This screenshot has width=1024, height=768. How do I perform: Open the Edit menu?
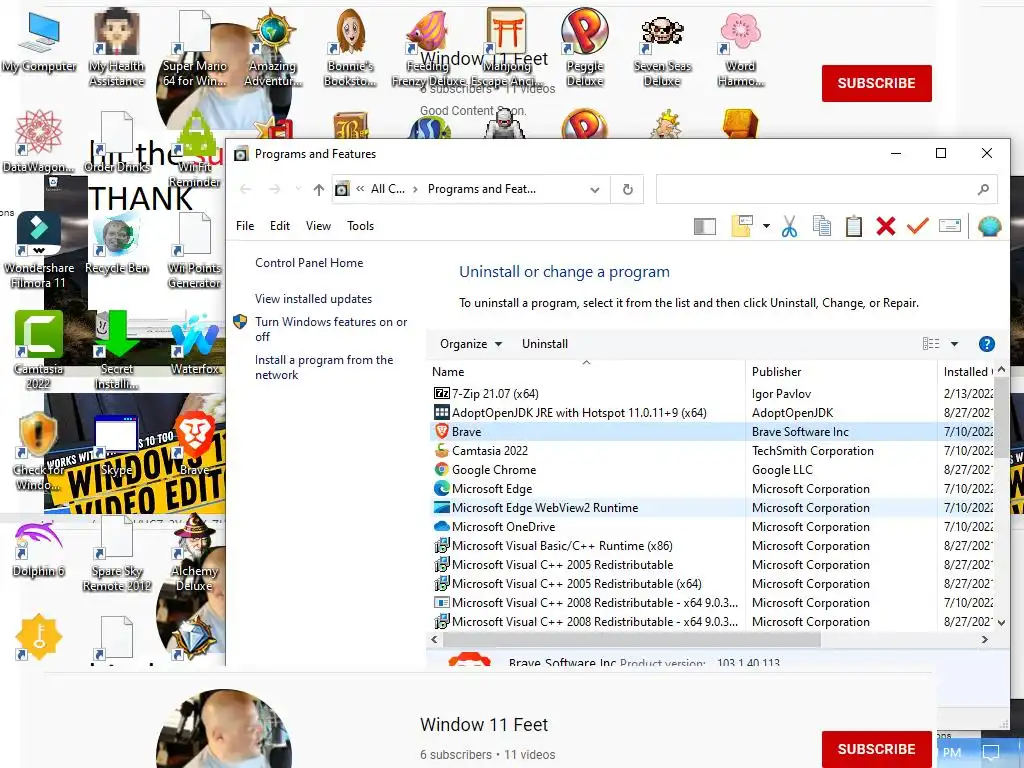(280, 226)
